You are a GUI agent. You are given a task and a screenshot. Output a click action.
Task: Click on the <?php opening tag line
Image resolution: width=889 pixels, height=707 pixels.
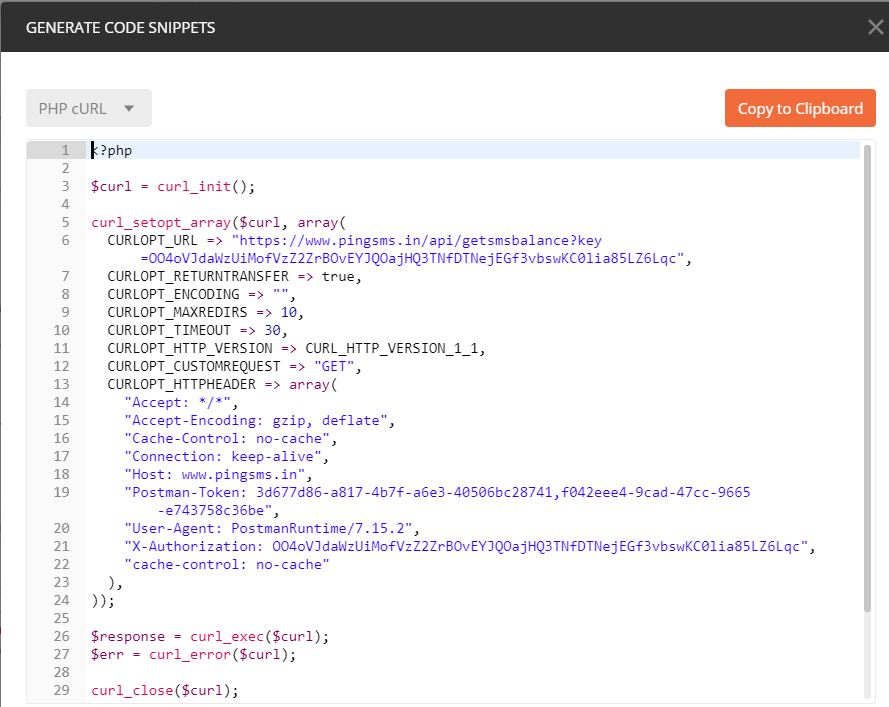tap(112, 150)
